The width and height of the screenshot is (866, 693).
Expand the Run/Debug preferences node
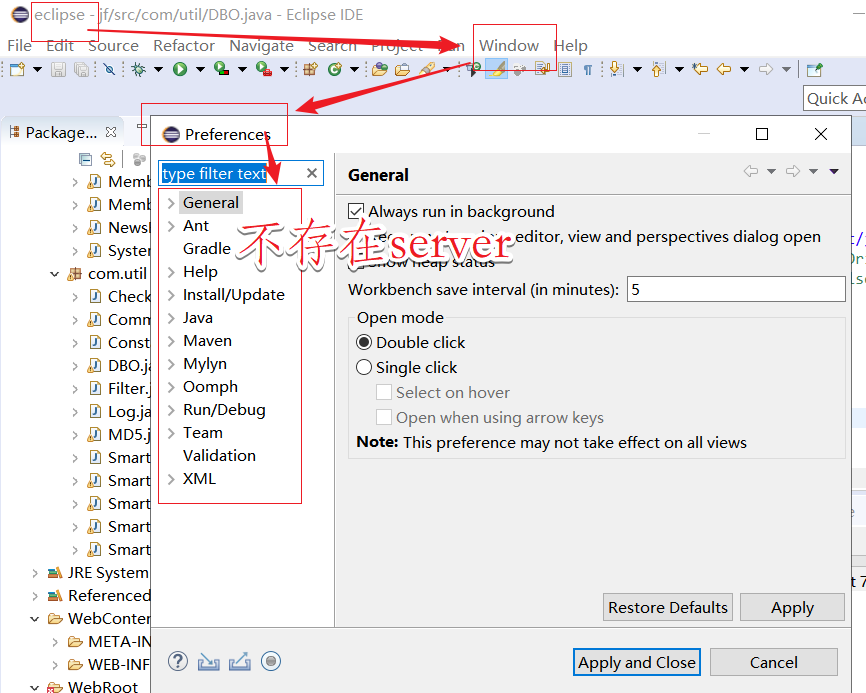171,410
